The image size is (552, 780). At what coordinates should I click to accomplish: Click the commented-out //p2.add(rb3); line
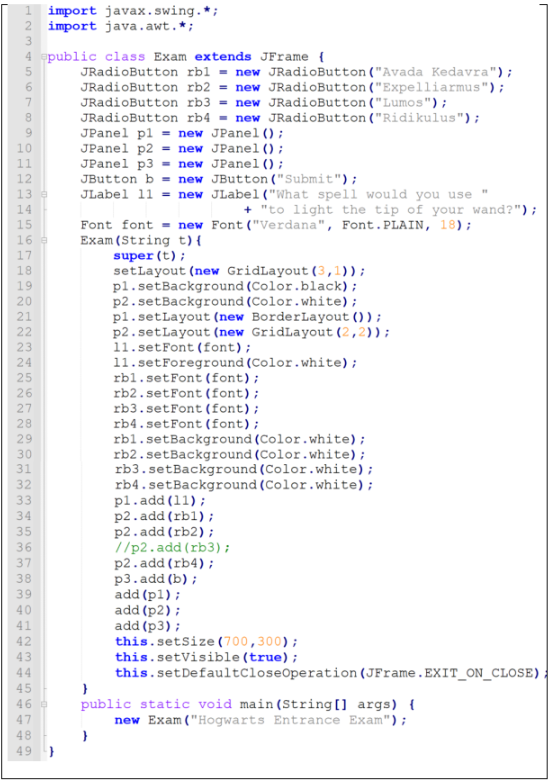click(x=172, y=547)
